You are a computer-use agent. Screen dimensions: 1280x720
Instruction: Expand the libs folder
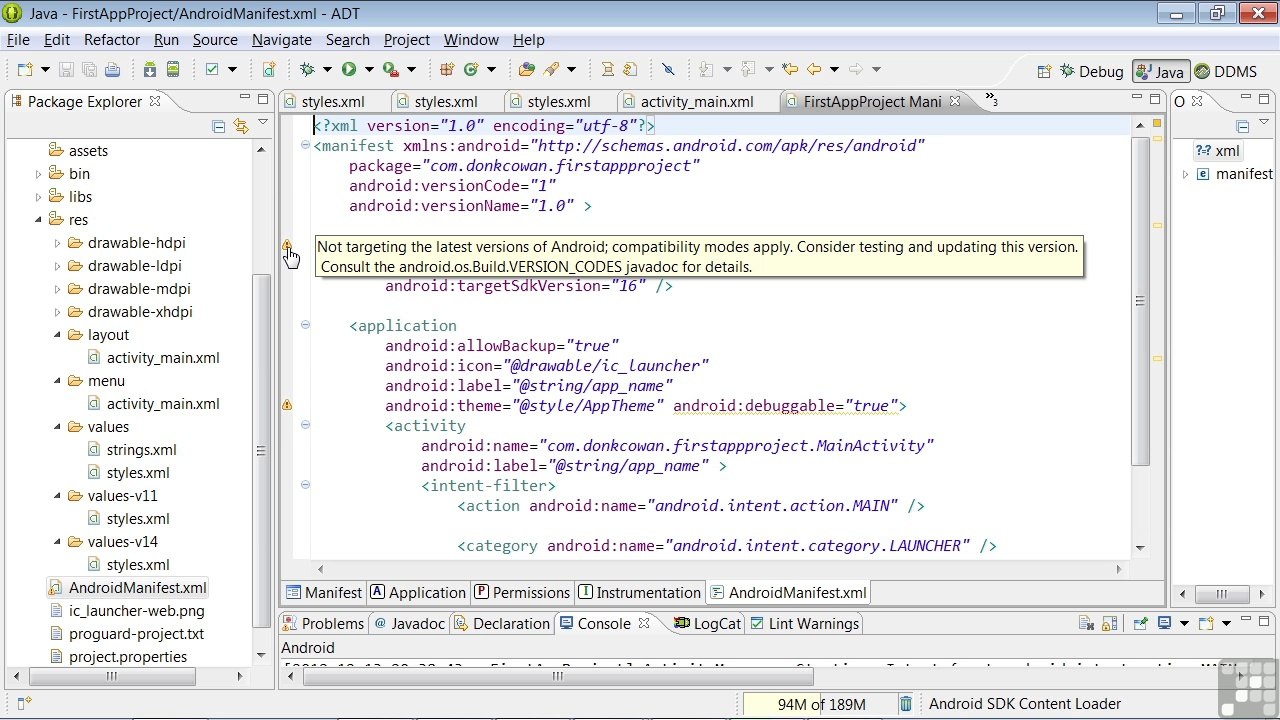pyautogui.click(x=39, y=197)
